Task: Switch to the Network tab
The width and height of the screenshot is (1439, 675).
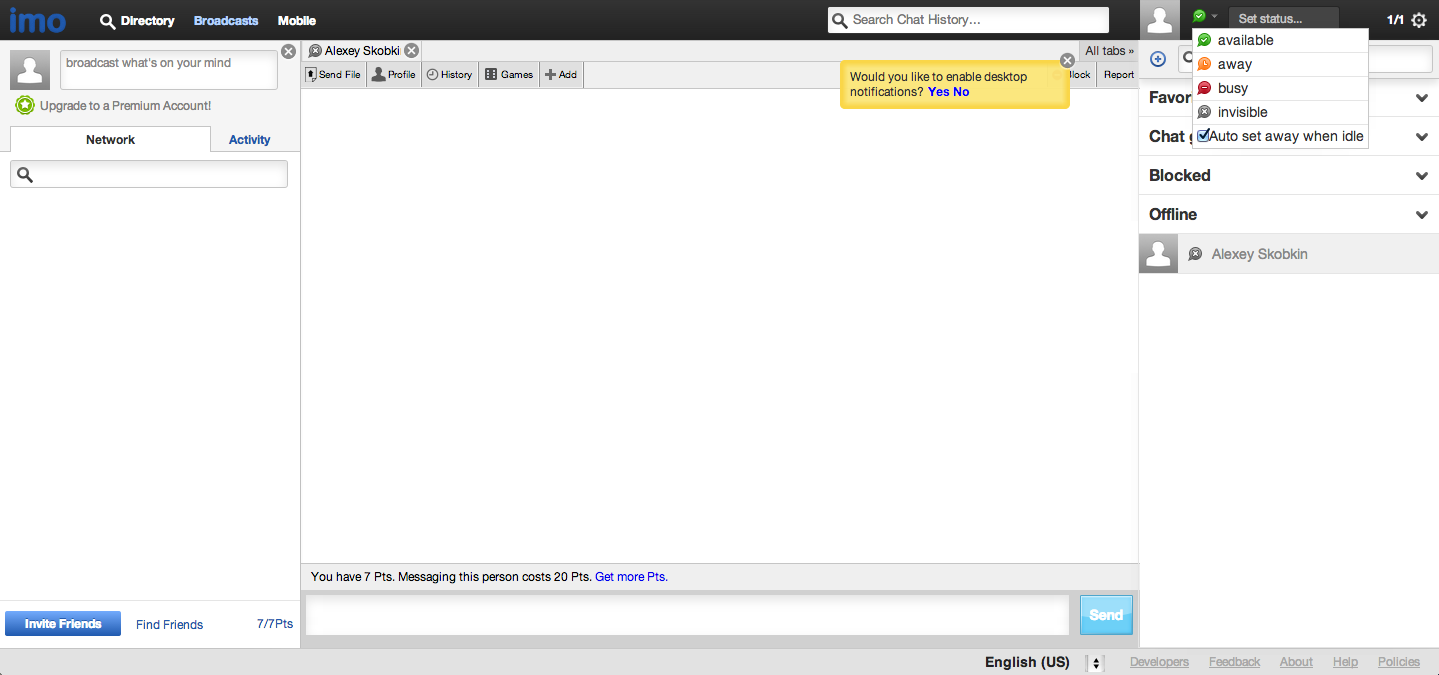Action: [x=110, y=140]
